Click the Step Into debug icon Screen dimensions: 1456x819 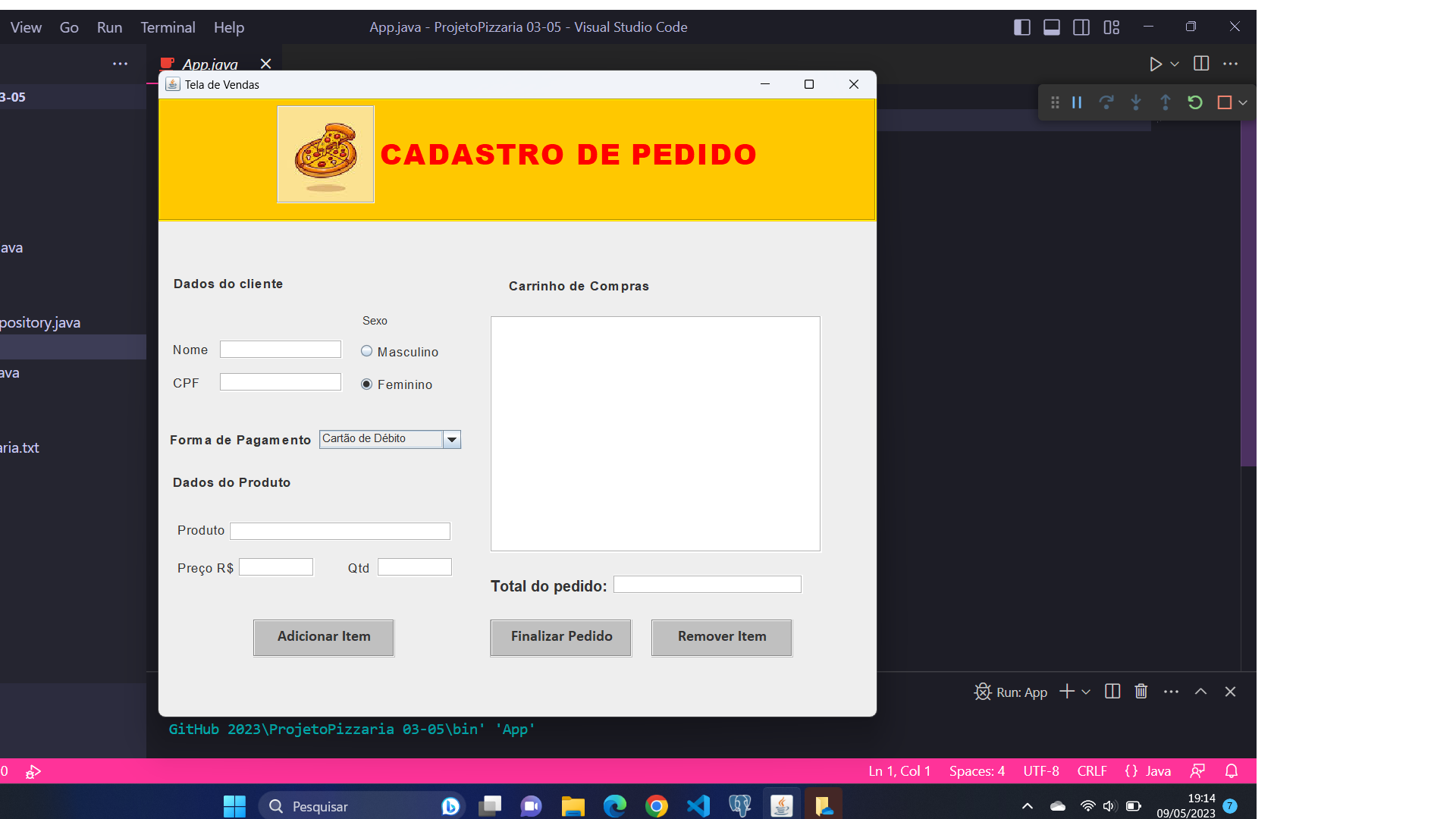(x=1135, y=102)
